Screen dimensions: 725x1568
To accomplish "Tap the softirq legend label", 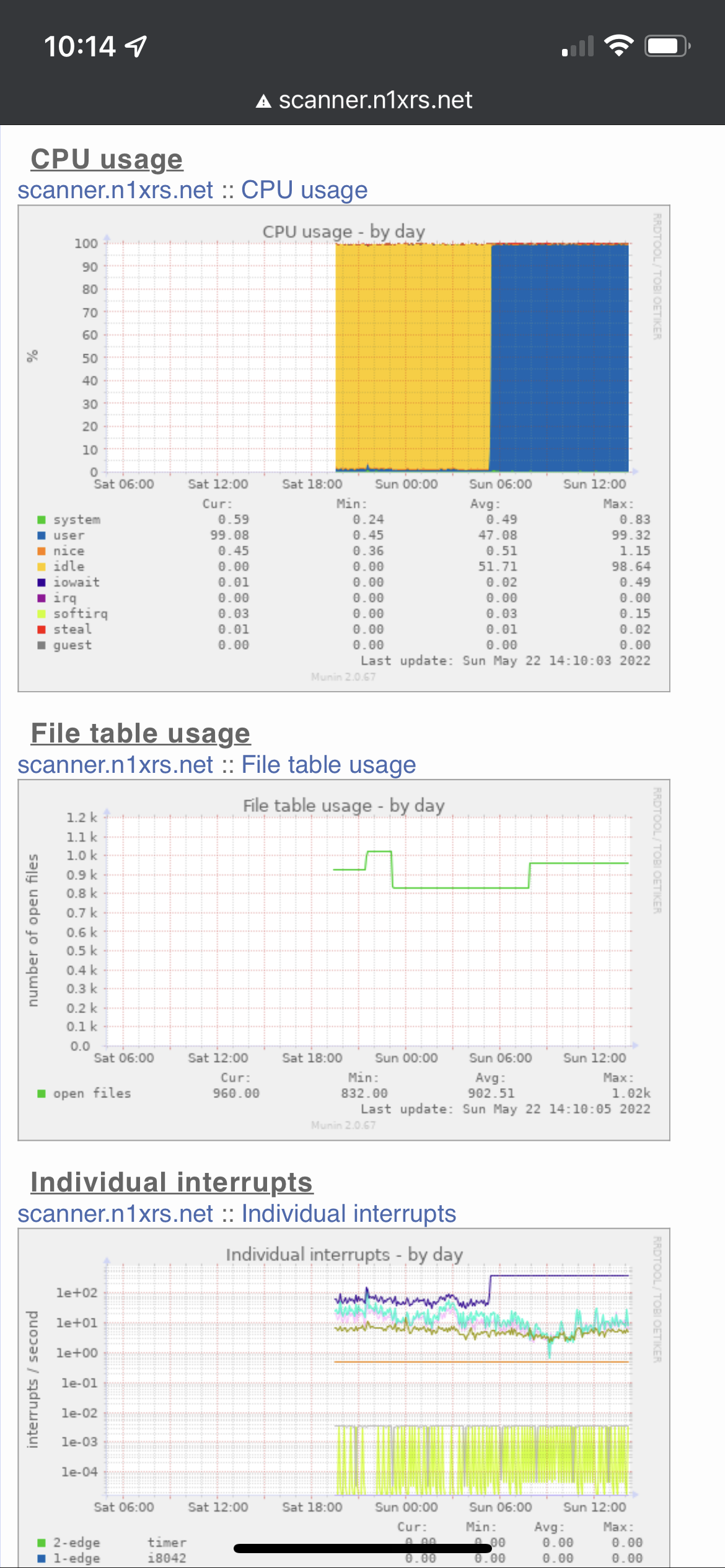I will (81, 614).
